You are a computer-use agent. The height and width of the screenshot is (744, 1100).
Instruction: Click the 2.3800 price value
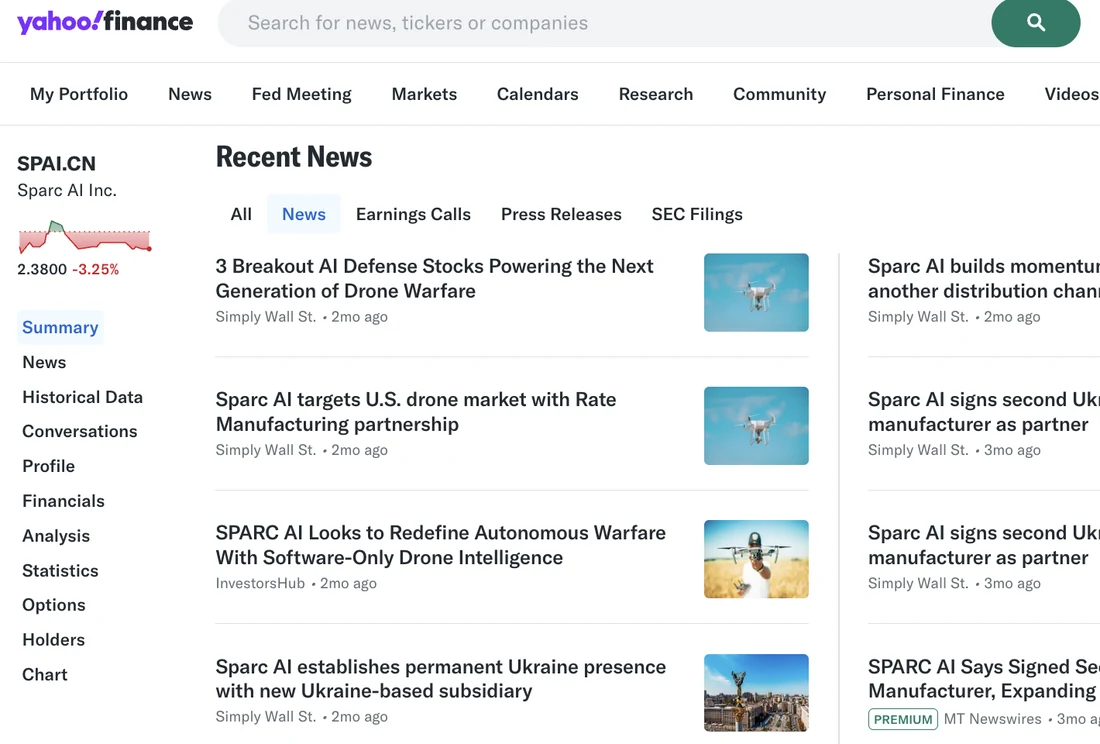tap(42, 269)
